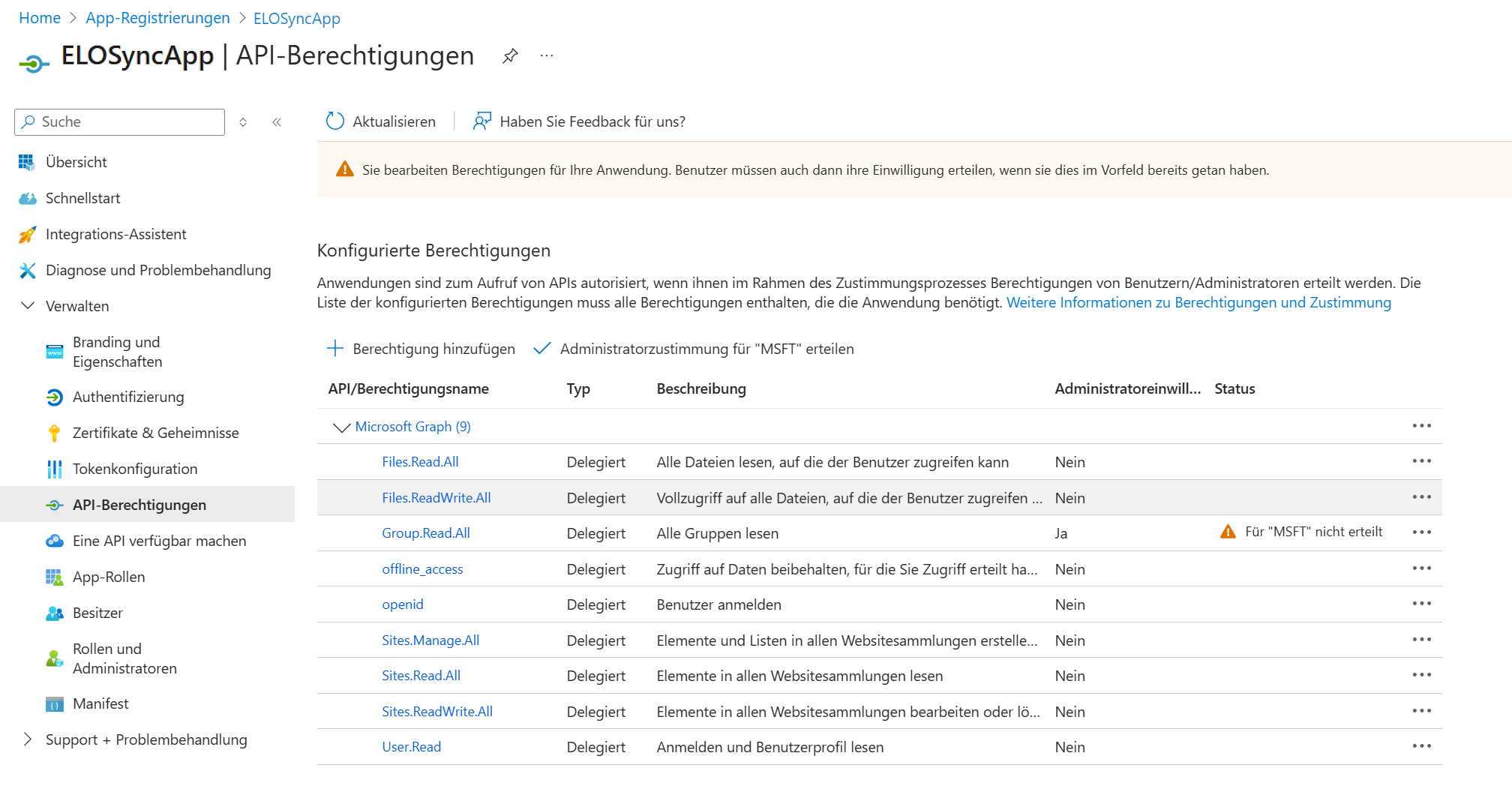This screenshot has width=1512, height=786.
Task: Open feedback via the person-speech icon
Action: tap(481, 121)
